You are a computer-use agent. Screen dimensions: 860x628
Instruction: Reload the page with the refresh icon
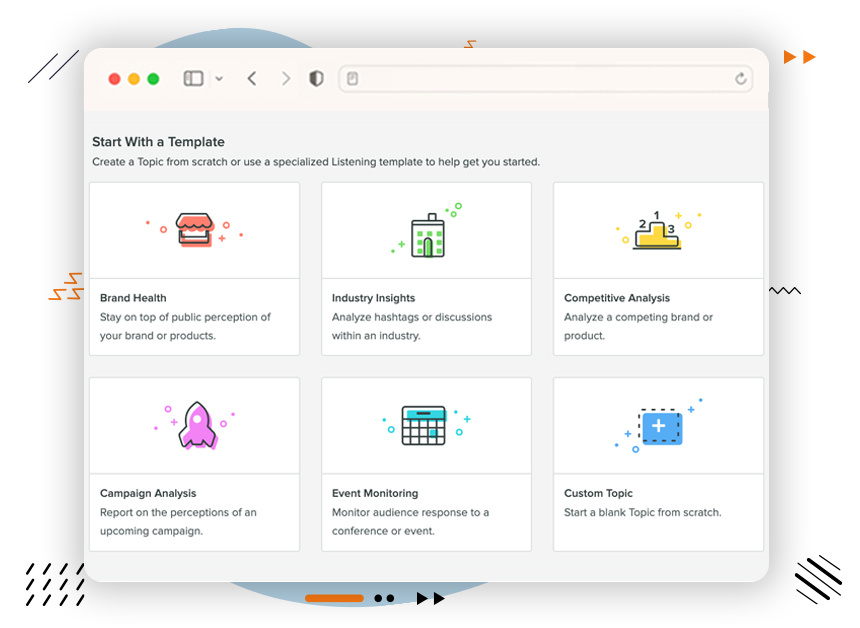click(740, 79)
